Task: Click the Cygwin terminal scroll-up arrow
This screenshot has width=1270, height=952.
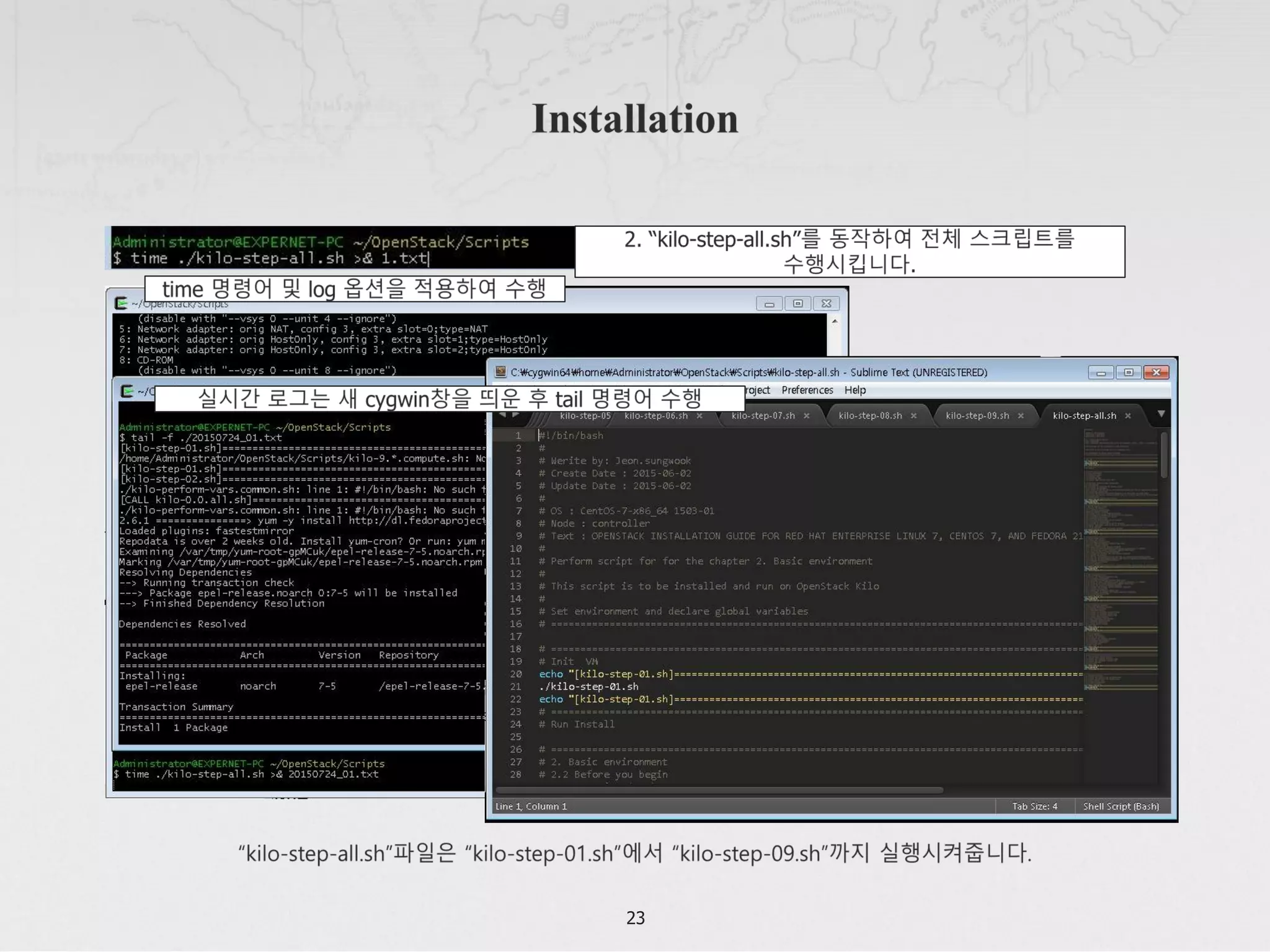Action: (835, 321)
